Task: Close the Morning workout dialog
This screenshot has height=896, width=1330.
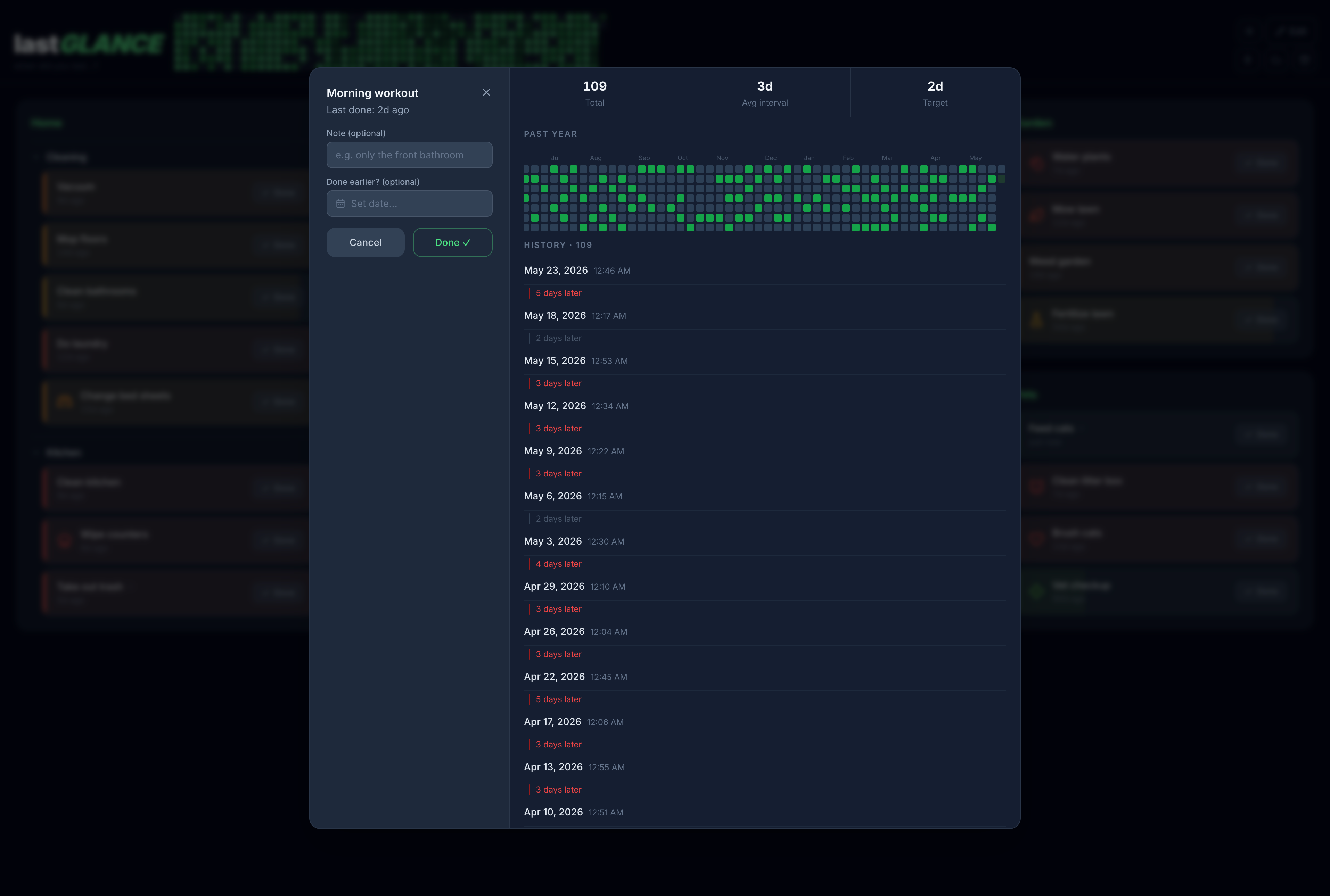Action: pos(486,93)
